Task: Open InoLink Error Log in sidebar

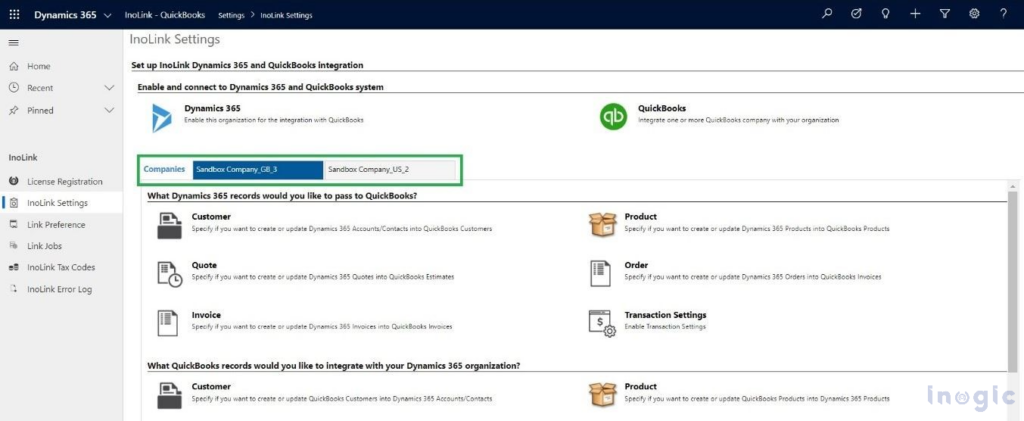Action: (x=61, y=289)
